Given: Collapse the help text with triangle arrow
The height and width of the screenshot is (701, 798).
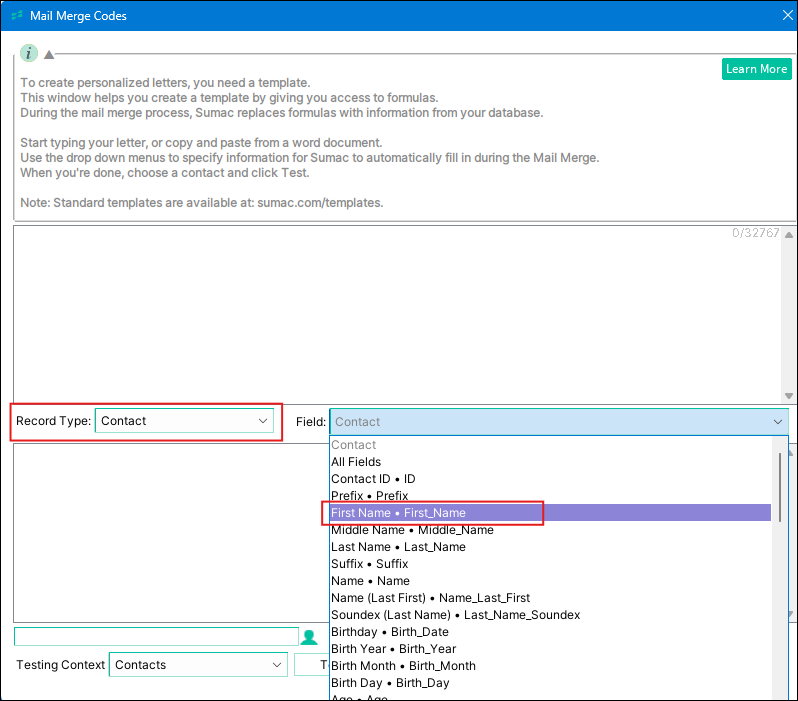Looking at the screenshot, I should [49, 54].
